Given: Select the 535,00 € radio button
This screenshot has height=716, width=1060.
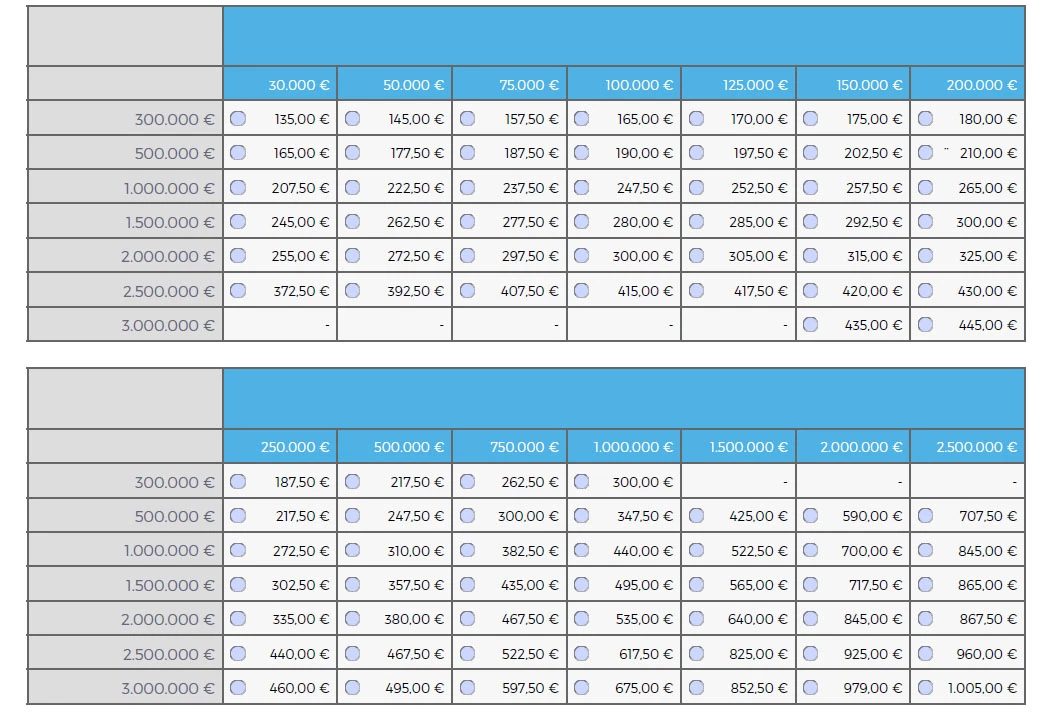Looking at the screenshot, I should pyautogui.click(x=581, y=619).
